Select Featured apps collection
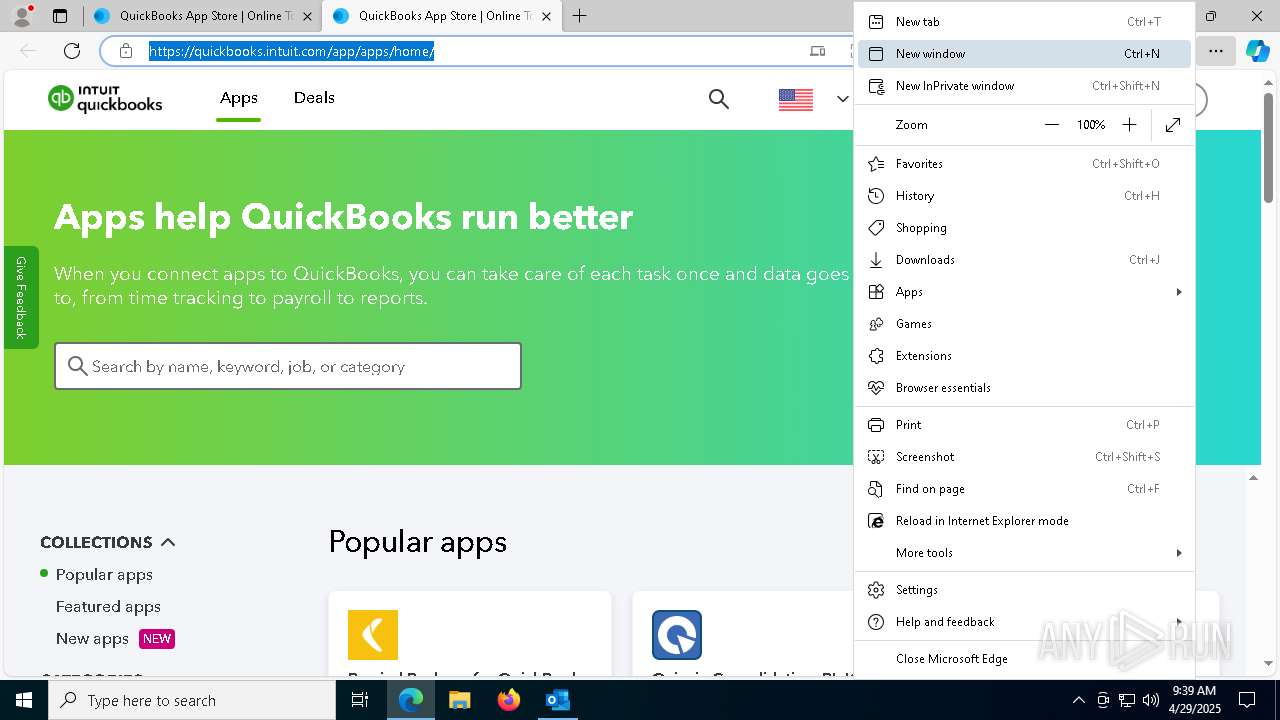Viewport: 1280px width, 720px height. pos(108,607)
